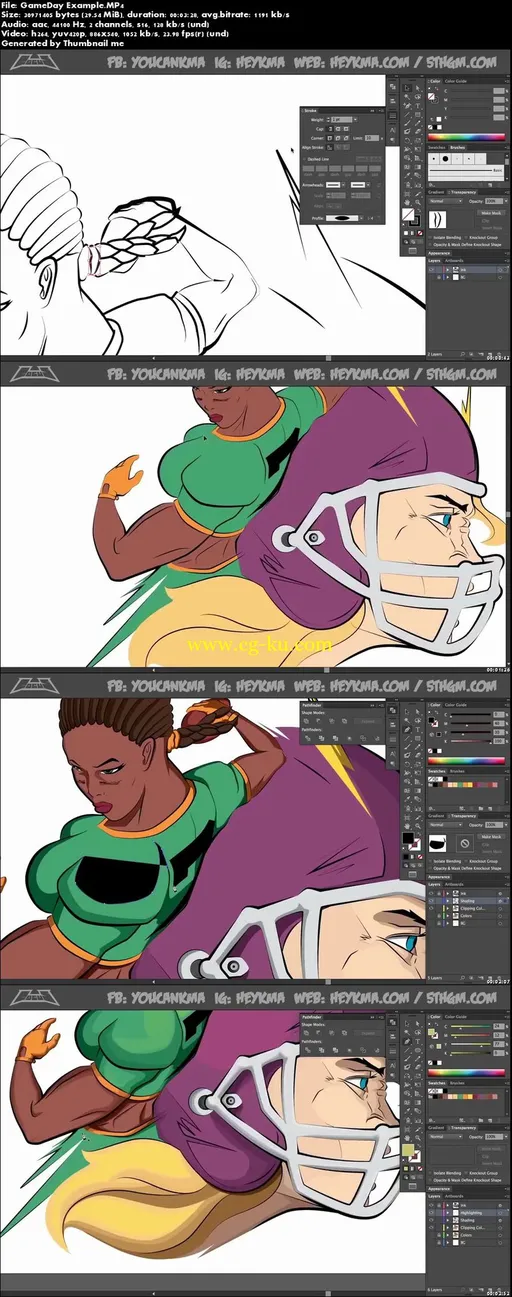Choose the Pen tool in the Stroke-panel frame
The height and width of the screenshot is (1297, 512).
407,106
